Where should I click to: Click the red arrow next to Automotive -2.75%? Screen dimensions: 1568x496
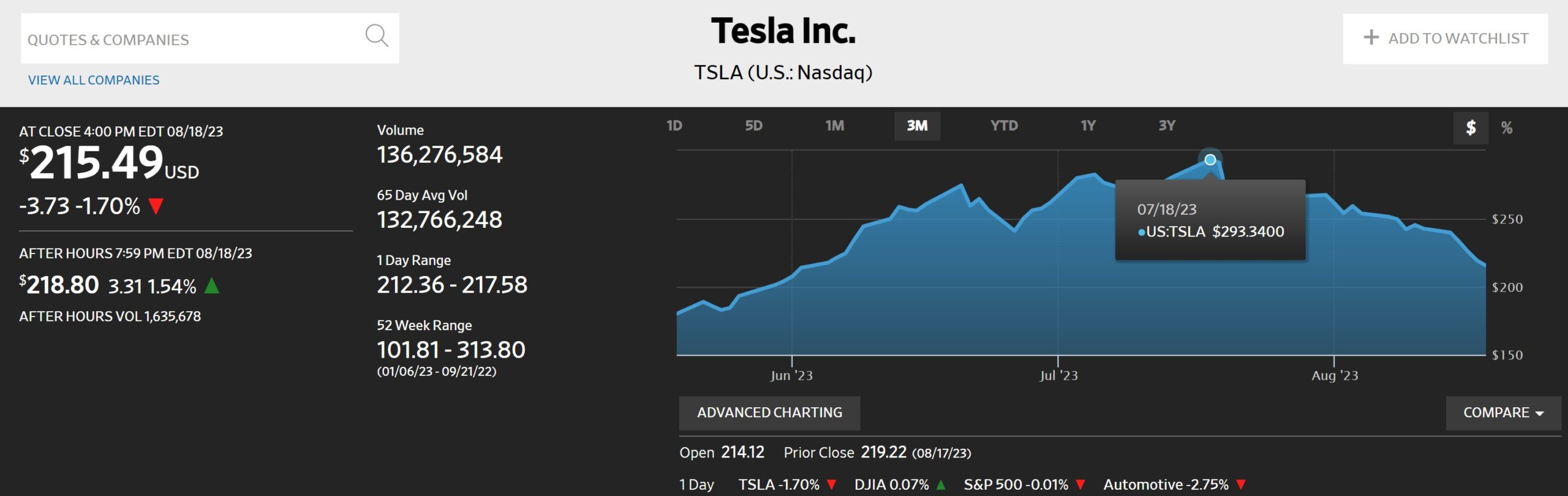1241,485
